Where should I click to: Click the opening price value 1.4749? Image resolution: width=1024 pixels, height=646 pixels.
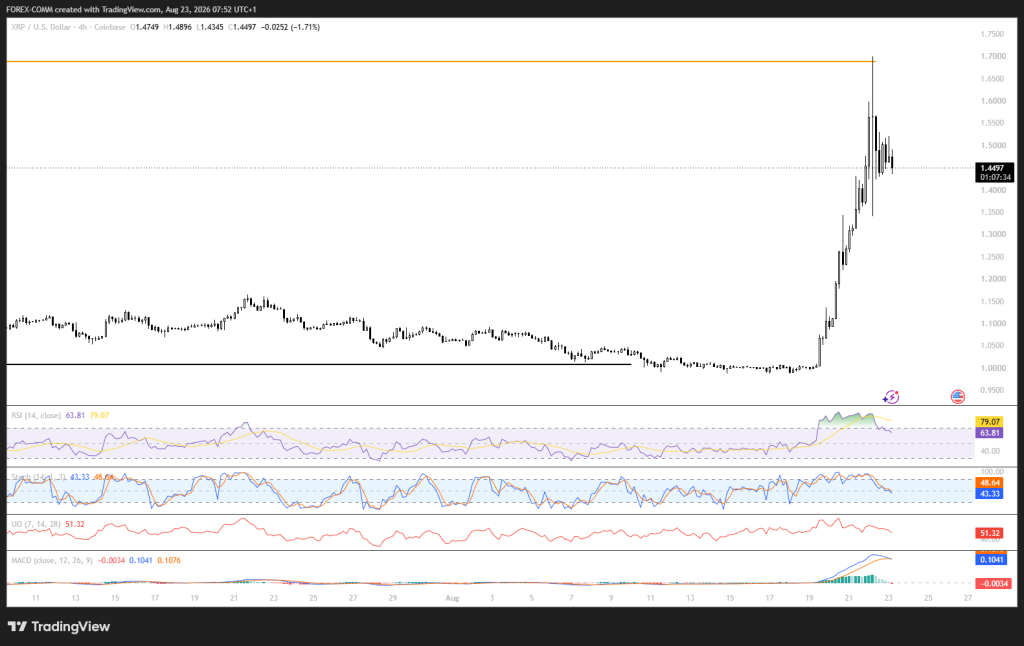click(146, 27)
